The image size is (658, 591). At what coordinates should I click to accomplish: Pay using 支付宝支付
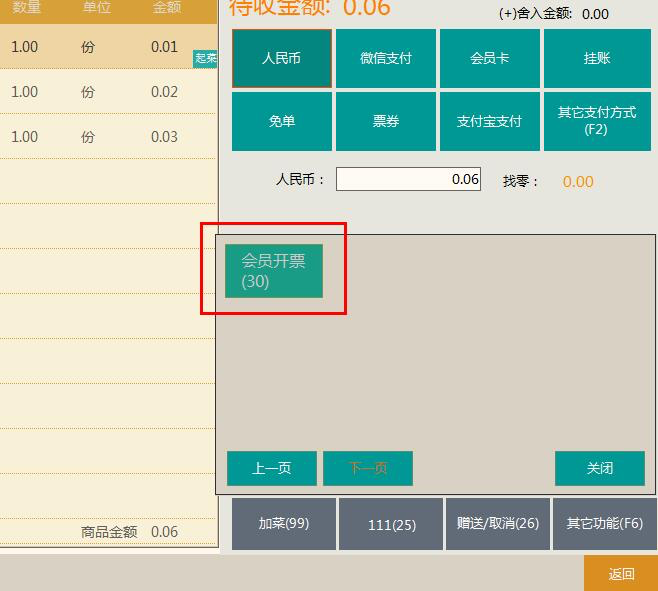(489, 121)
